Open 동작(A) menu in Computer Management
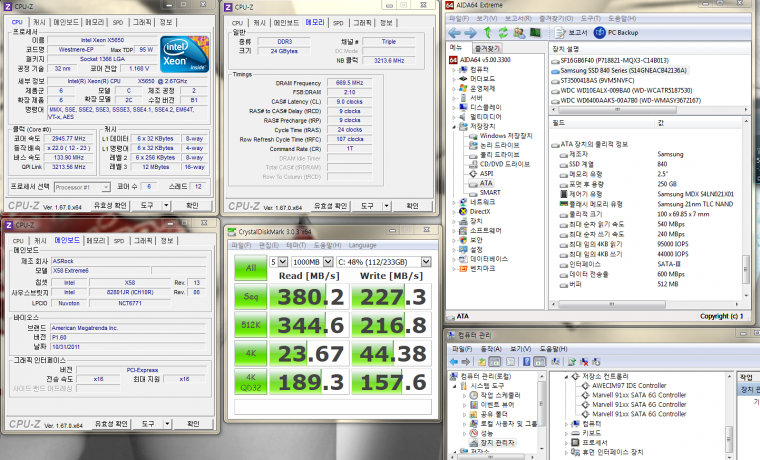The height and width of the screenshot is (460, 760). click(x=491, y=349)
